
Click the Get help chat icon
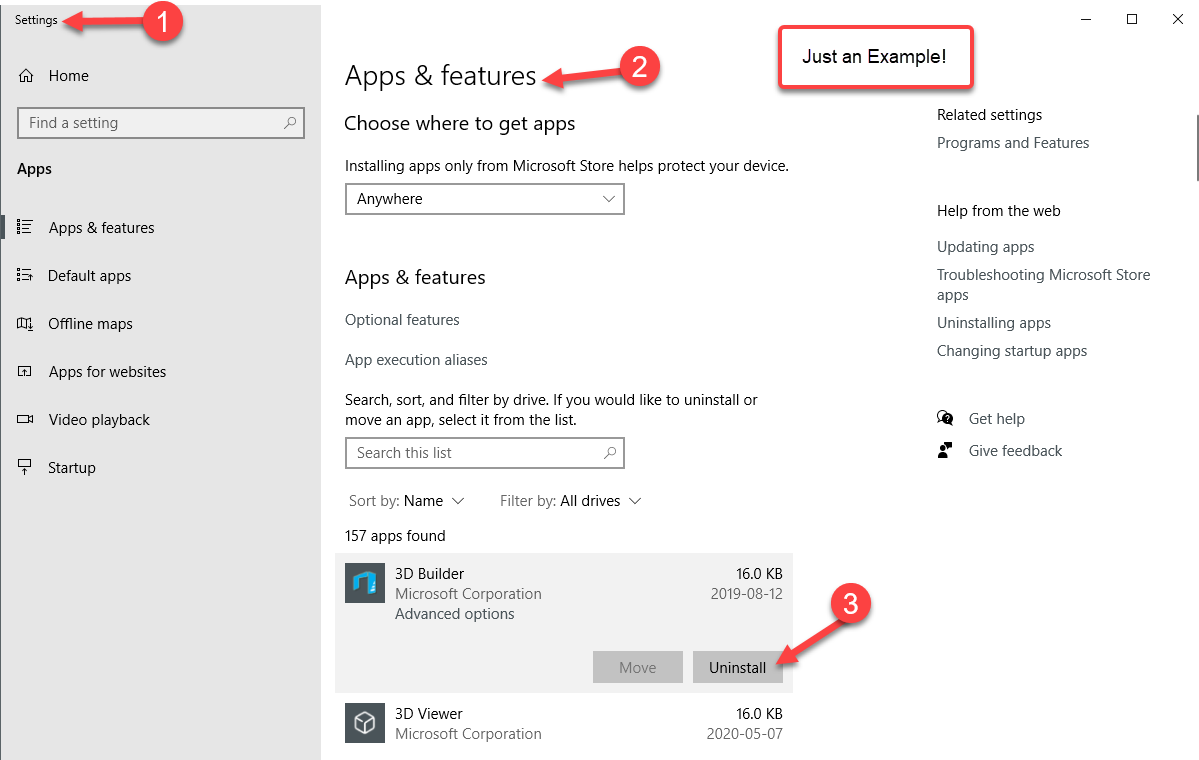coord(945,418)
